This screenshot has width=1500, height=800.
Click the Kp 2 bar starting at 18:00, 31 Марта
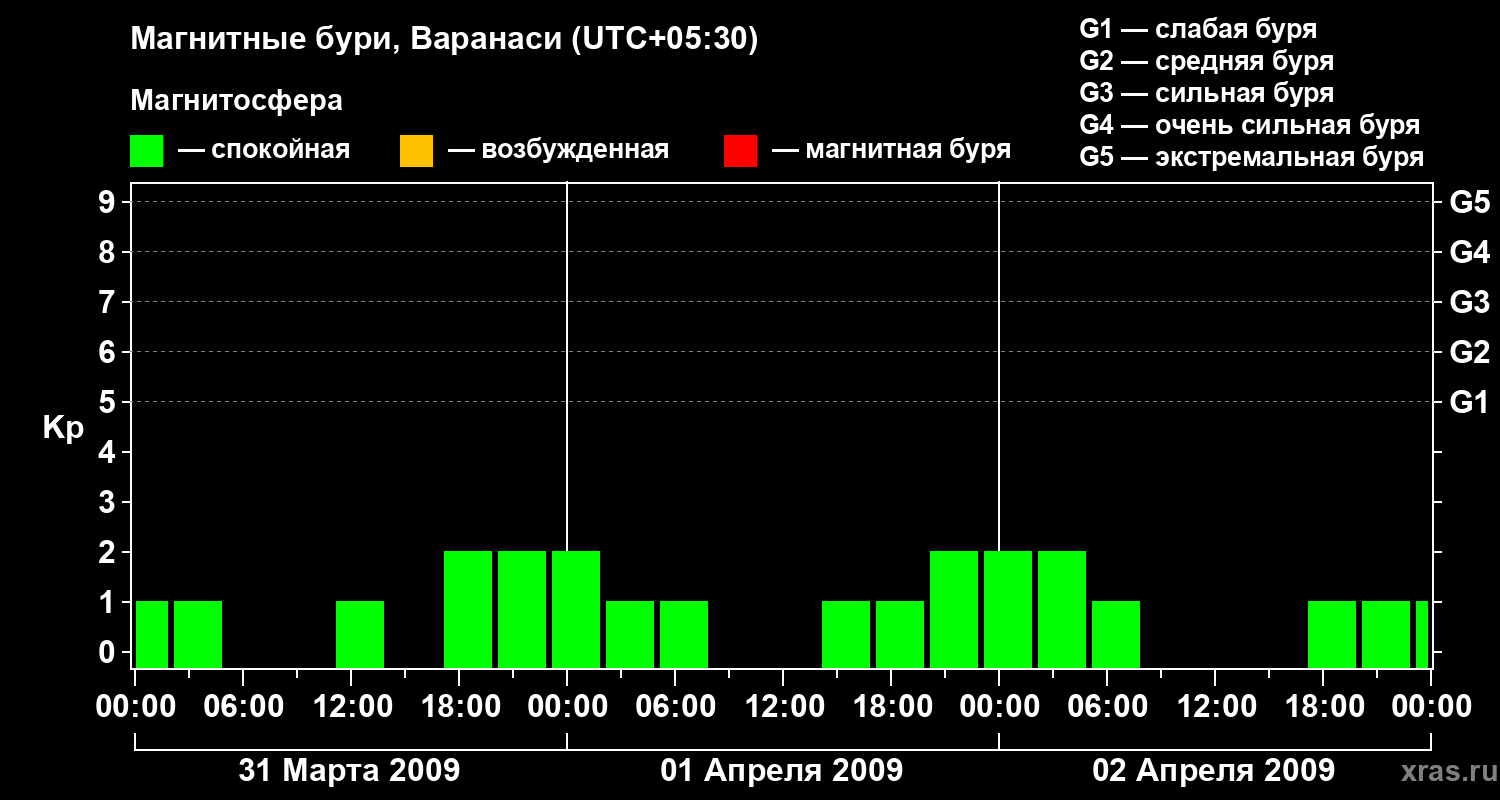point(468,609)
